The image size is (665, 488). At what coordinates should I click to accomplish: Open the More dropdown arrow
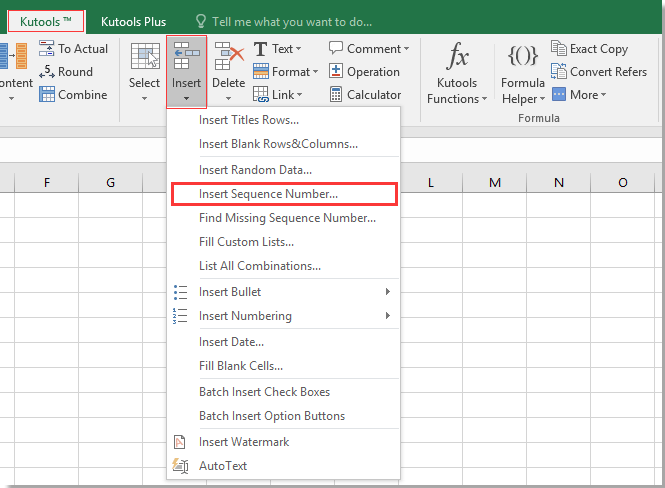pos(603,95)
